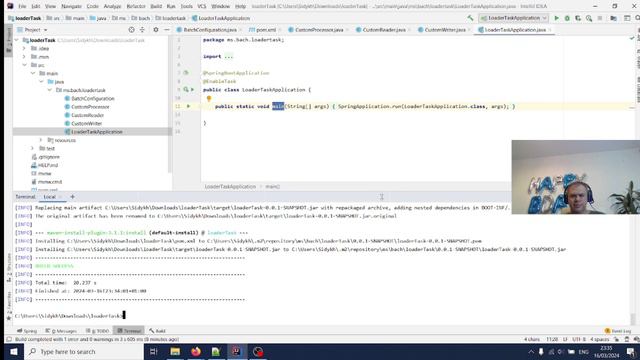Image resolution: width=640 pixels, height=360 pixels.
Task: Build project with the hammer icon
Action: coord(470,18)
